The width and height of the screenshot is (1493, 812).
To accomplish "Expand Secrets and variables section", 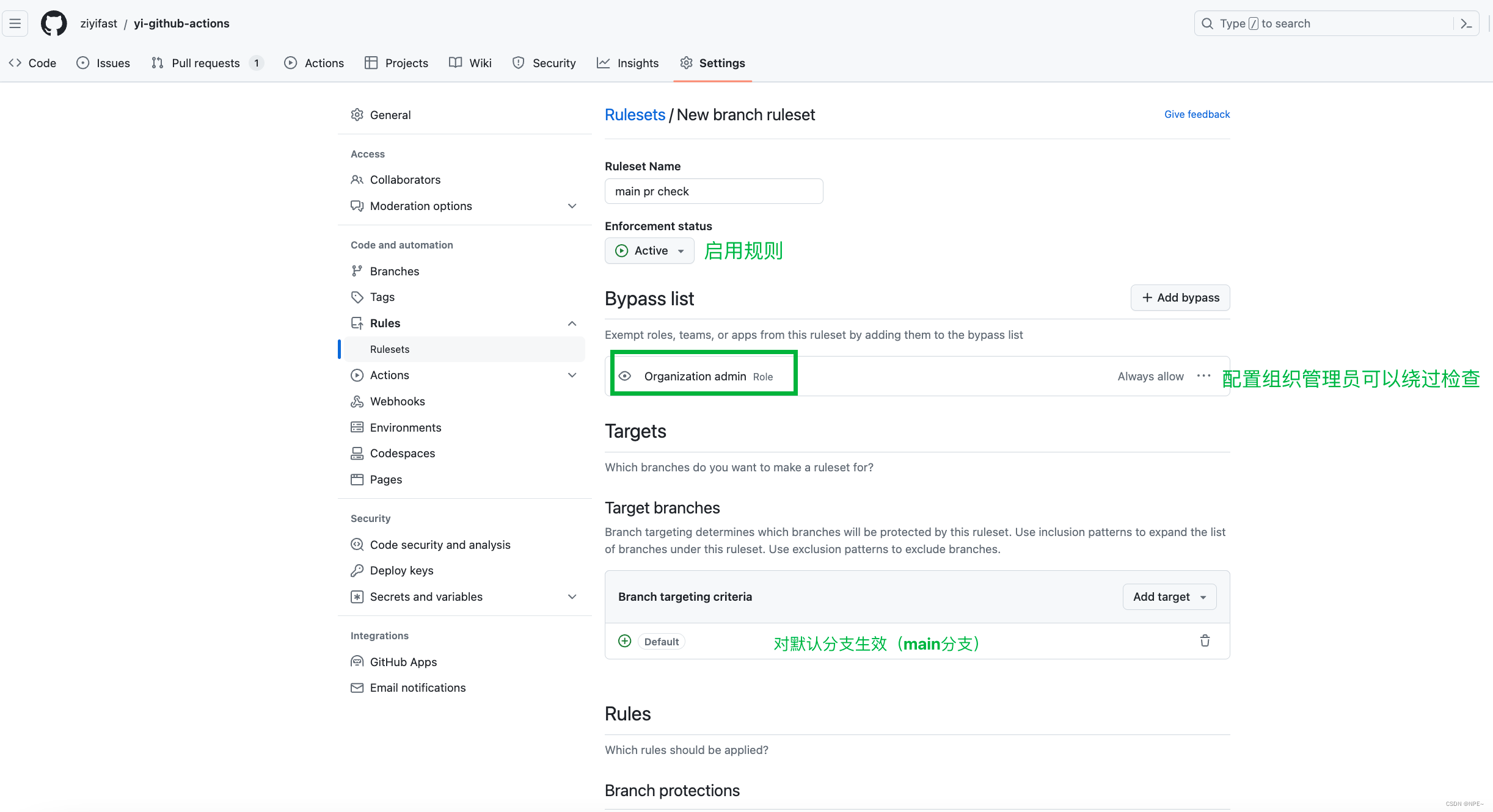I will [x=572, y=597].
